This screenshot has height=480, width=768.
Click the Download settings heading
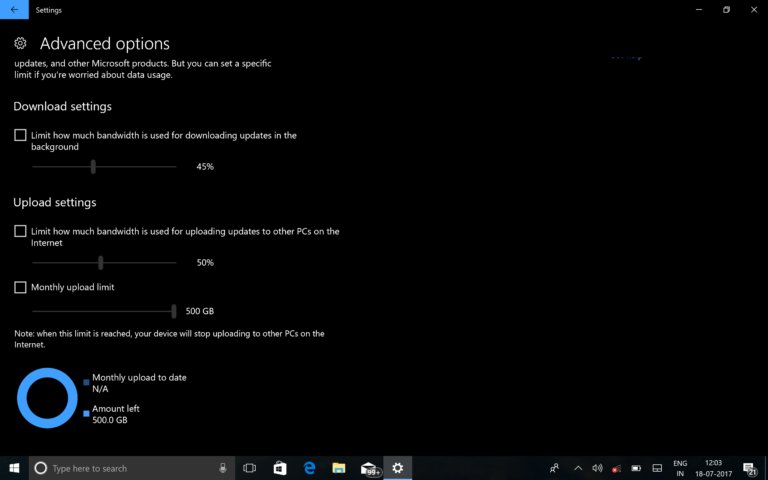[62, 106]
